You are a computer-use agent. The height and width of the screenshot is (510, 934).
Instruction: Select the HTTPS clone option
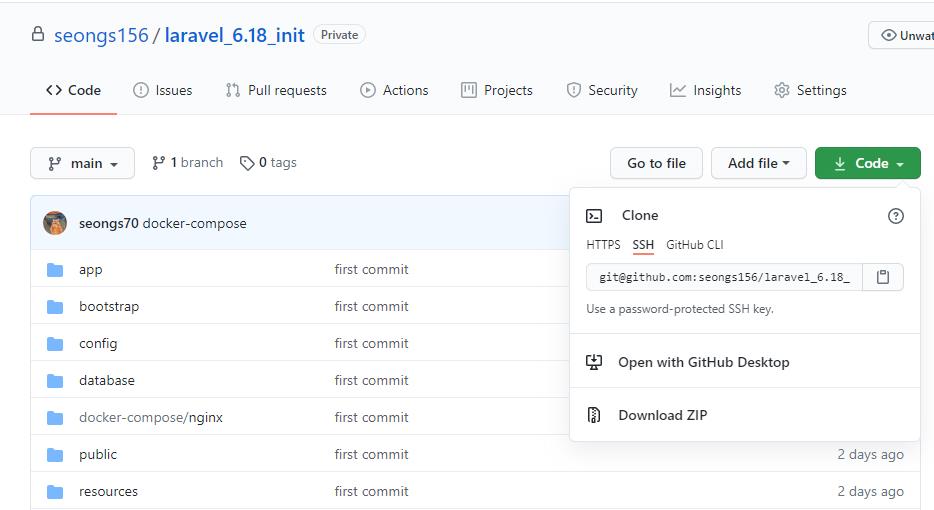[x=603, y=245]
